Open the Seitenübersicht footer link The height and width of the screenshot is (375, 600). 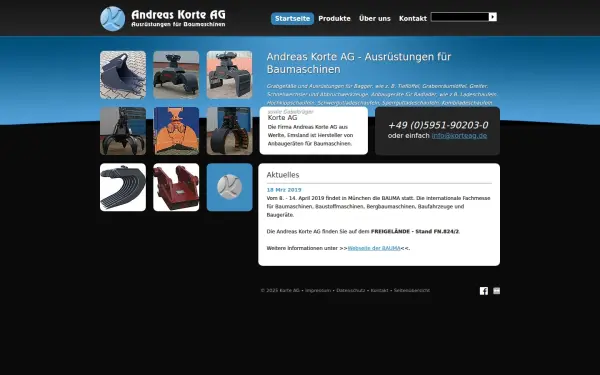coord(412,290)
